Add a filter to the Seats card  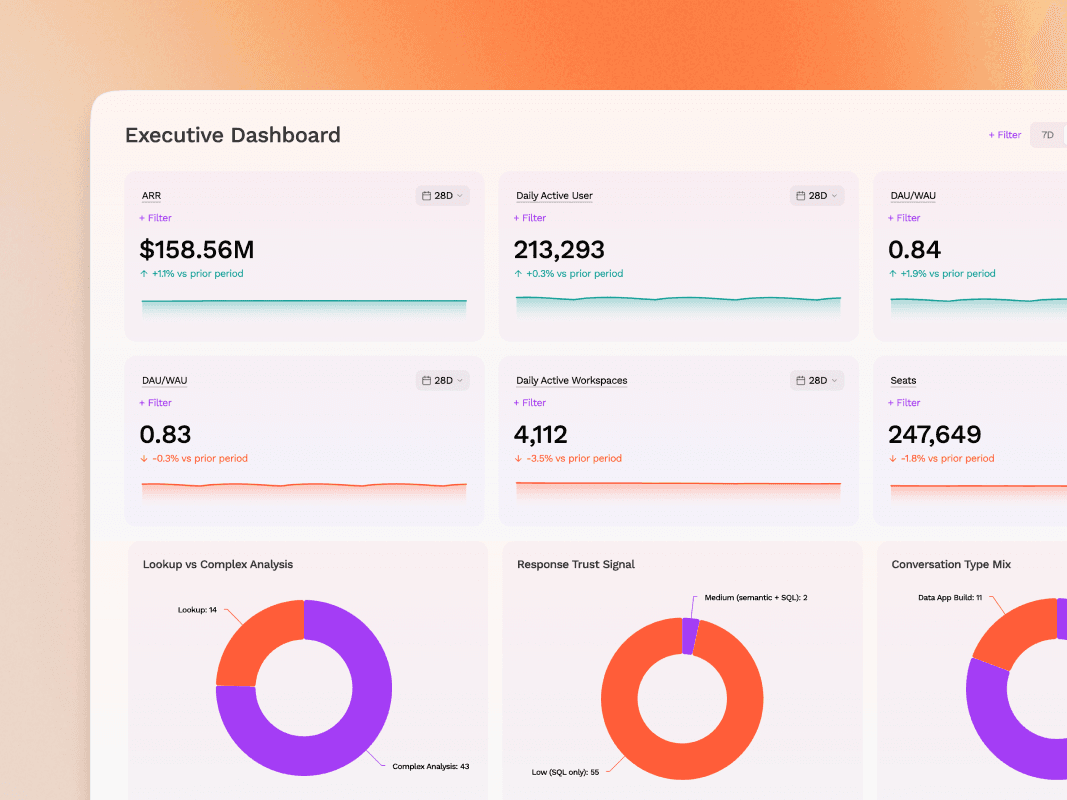point(904,403)
